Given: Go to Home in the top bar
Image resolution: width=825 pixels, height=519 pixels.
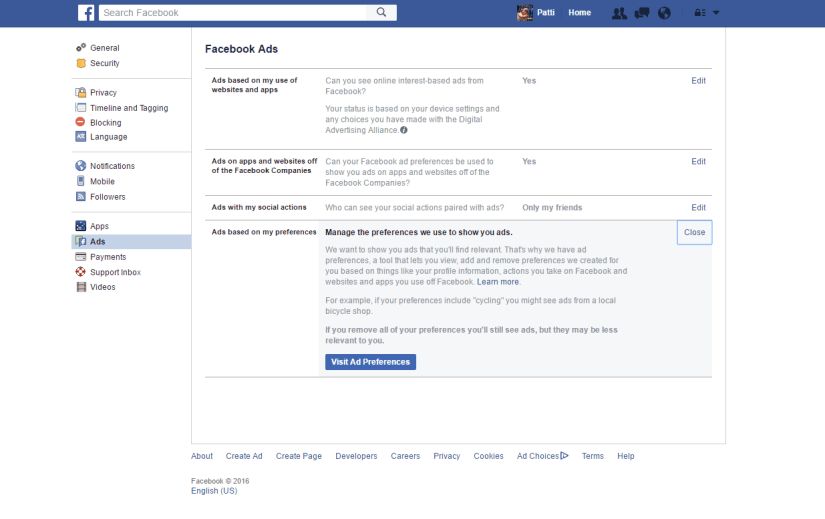Looking at the screenshot, I should tap(579, 13).
